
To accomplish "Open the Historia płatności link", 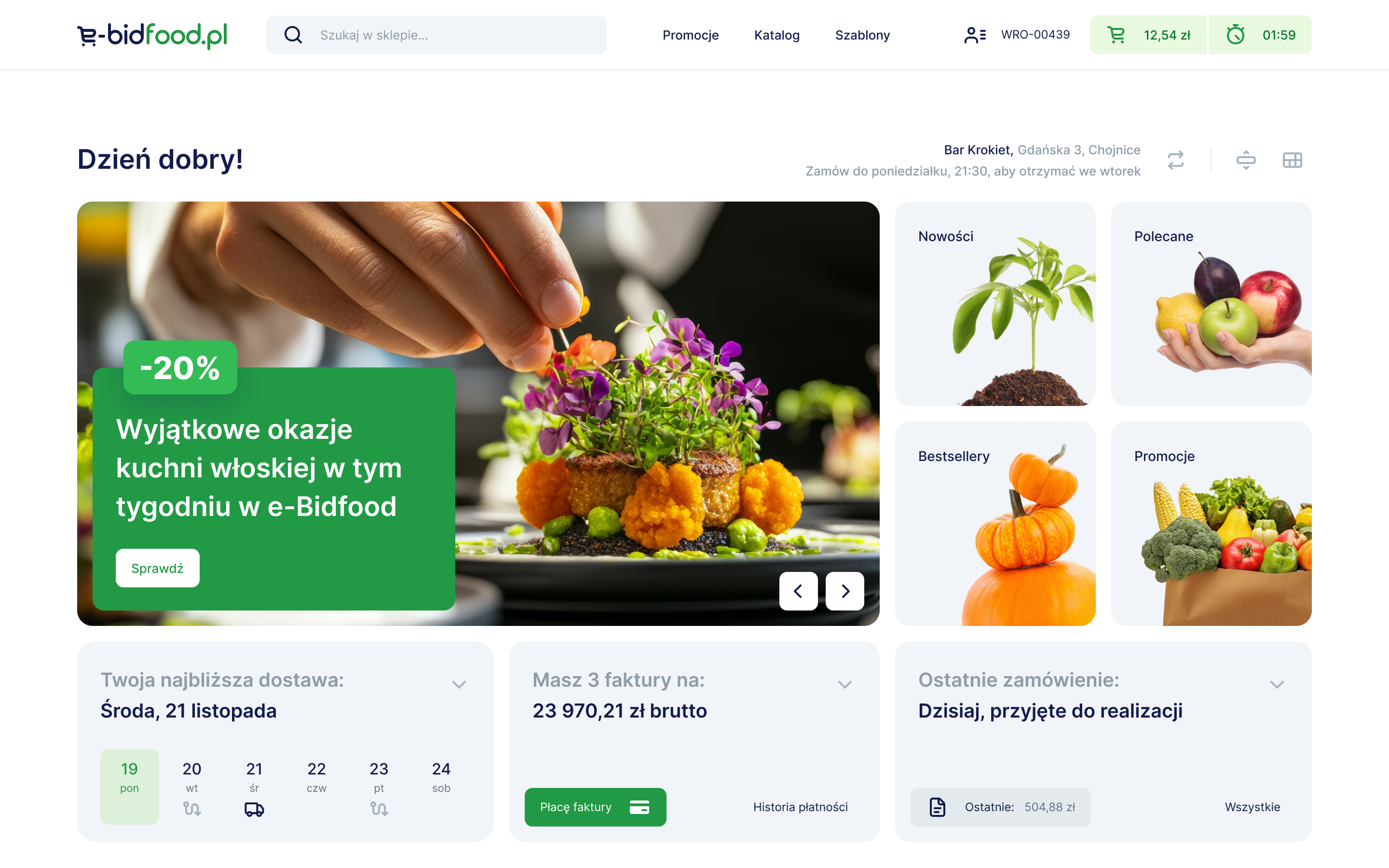I will [x=800, y=807].
